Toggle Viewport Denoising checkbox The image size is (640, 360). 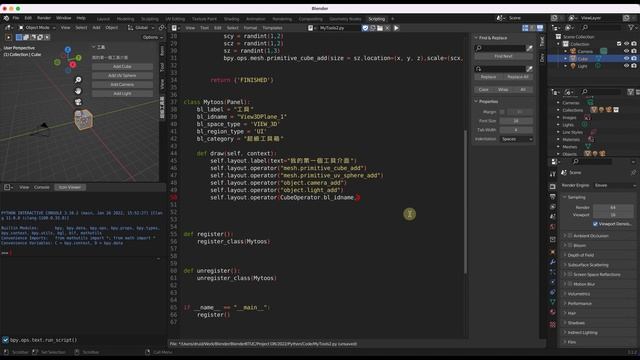coord(596,224)
